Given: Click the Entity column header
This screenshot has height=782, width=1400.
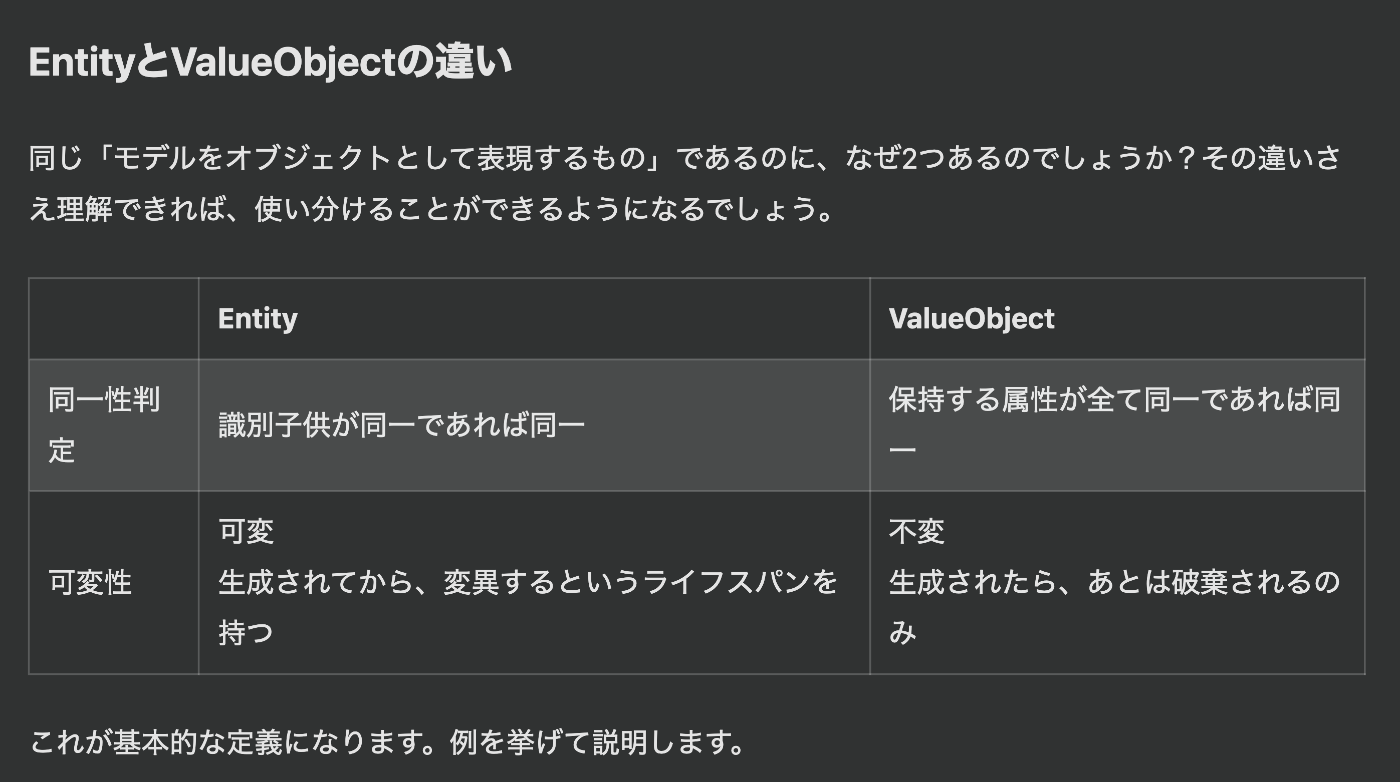Looking at the screenshot, I should [258, 318].
